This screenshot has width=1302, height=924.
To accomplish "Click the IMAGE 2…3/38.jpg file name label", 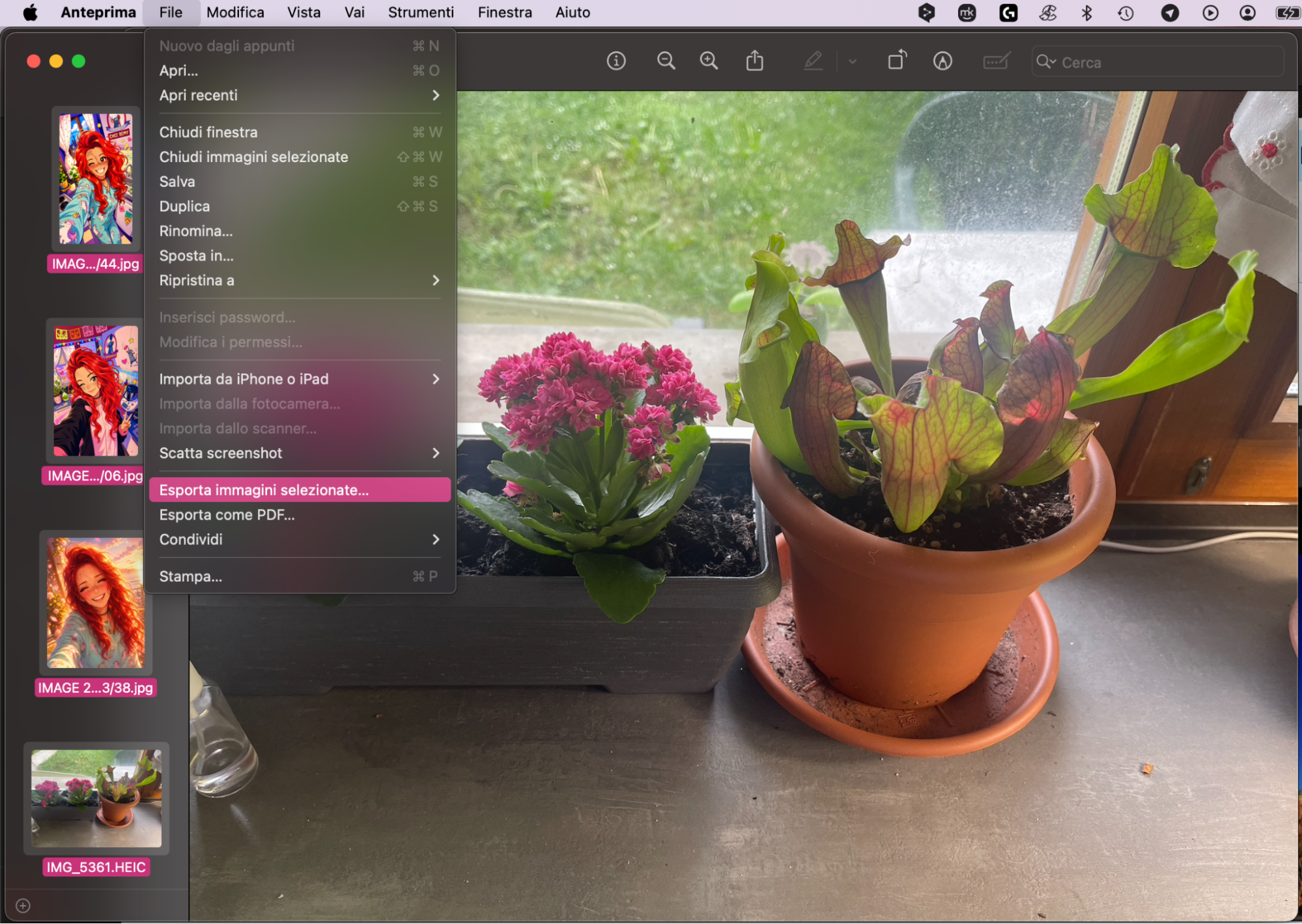I will pos(96,688).
